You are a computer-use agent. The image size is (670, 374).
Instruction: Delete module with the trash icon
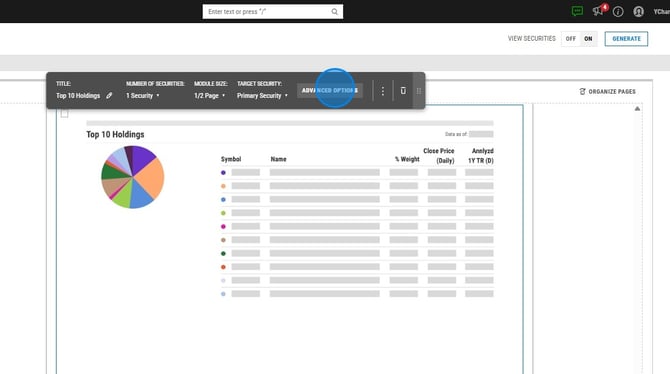coord(403,91)
